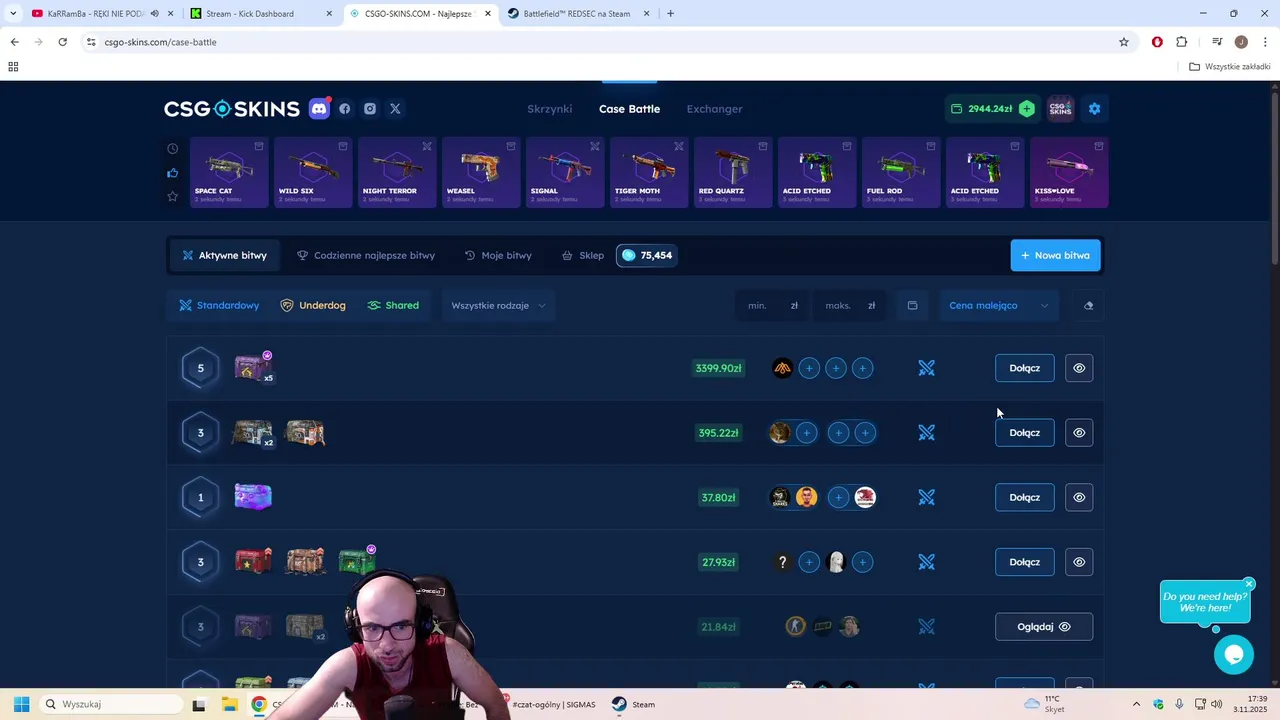Click 'Dołącz' for the 27.93zł battle
The height and width of the screenshot is (720, 1280).
[1025, 562]
